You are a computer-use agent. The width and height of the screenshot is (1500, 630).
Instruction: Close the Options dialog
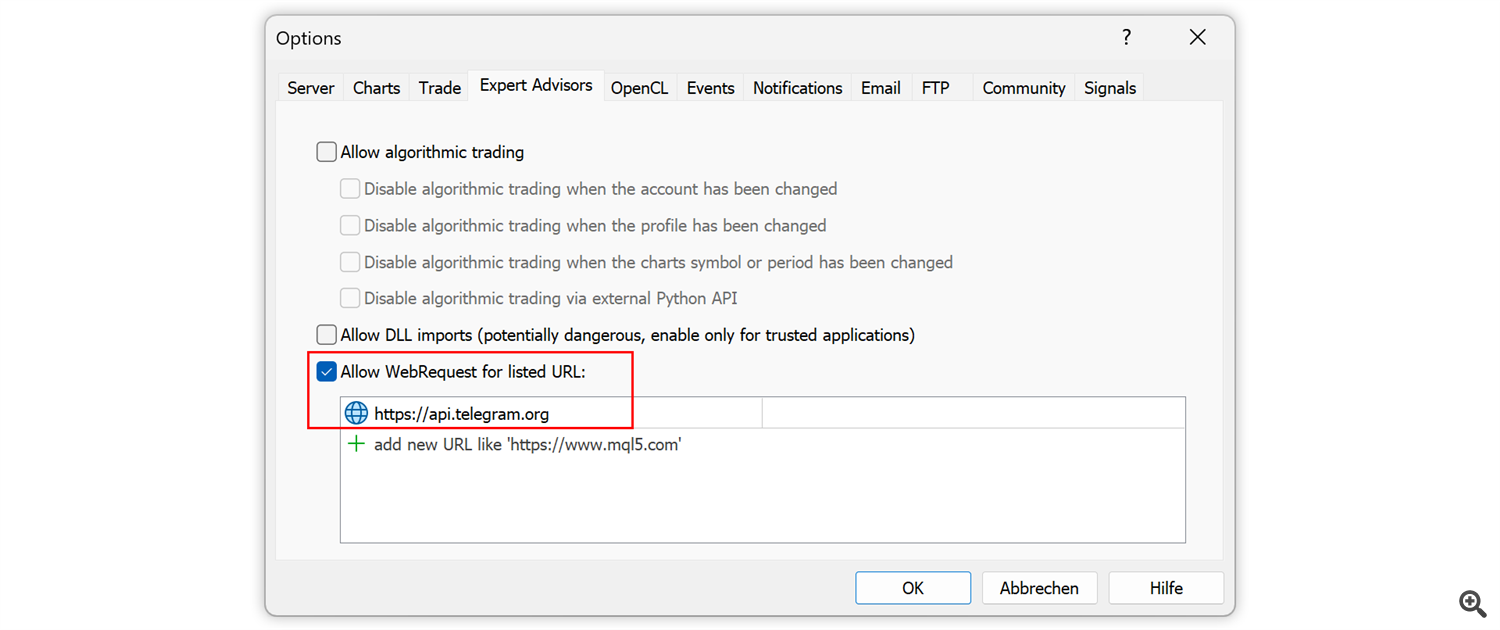click(1197, 38)
